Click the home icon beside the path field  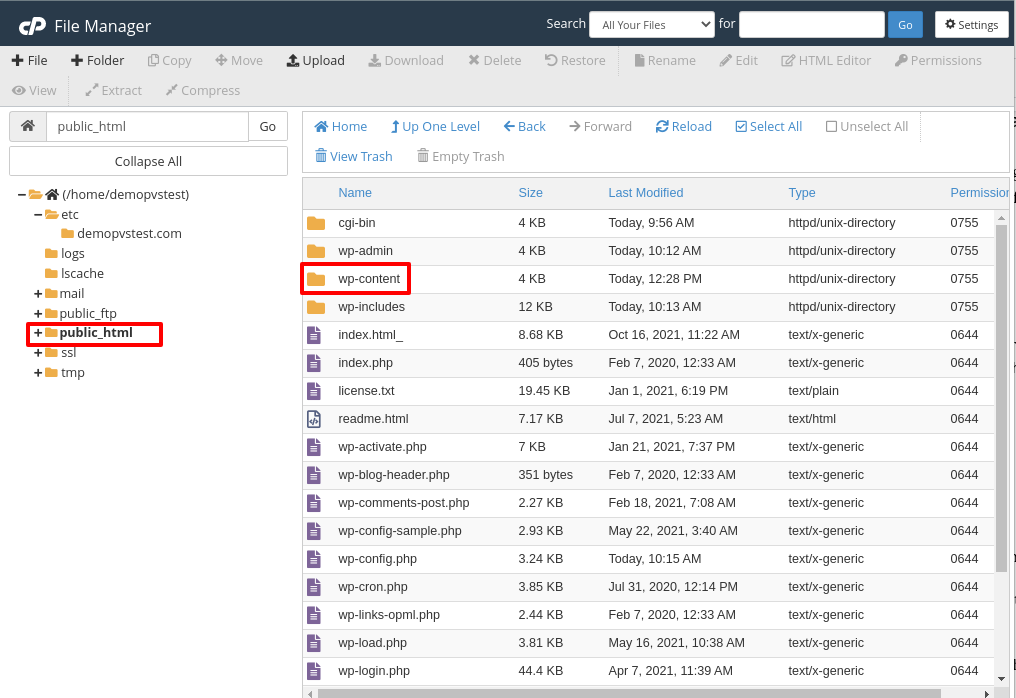coord(28,126)
